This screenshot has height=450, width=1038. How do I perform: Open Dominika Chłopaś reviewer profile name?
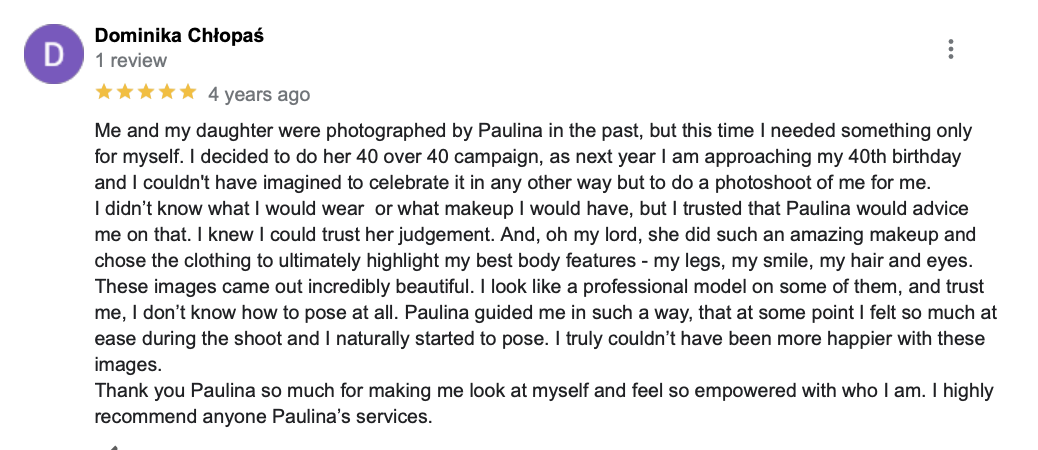point(179,36)
